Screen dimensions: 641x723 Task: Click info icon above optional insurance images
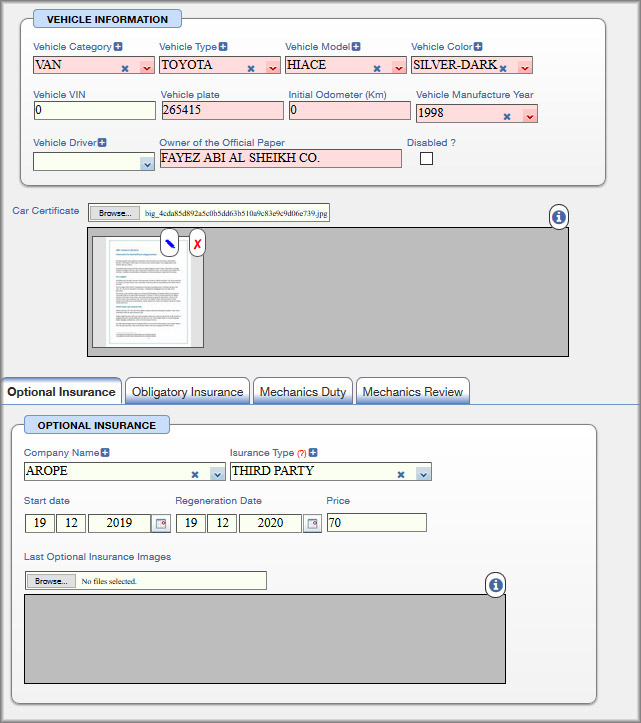[496, 586]
